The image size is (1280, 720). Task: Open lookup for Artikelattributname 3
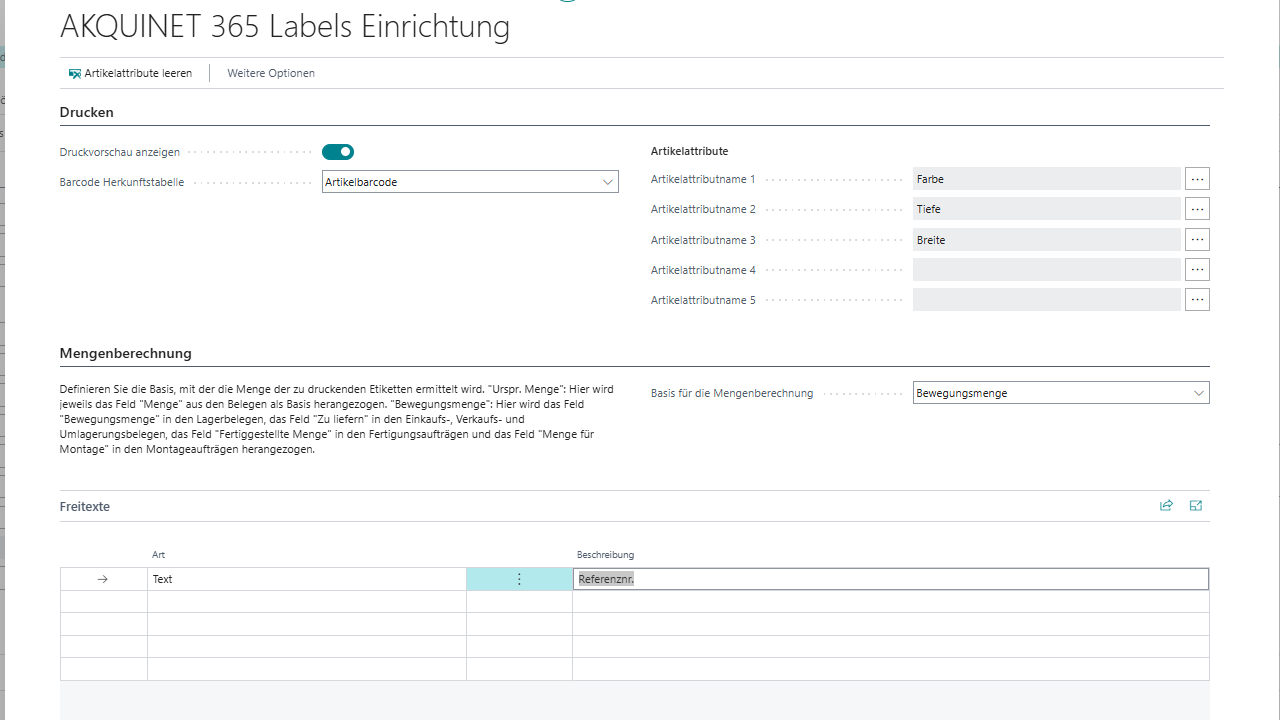(x=1197, y=240)
